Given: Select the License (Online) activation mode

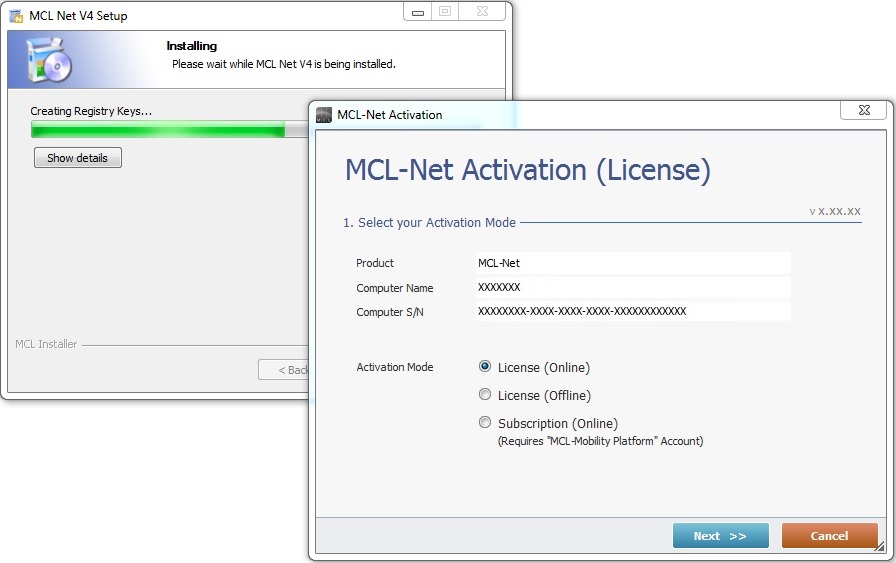Looking at the screenshot, I should click(485, 366).
